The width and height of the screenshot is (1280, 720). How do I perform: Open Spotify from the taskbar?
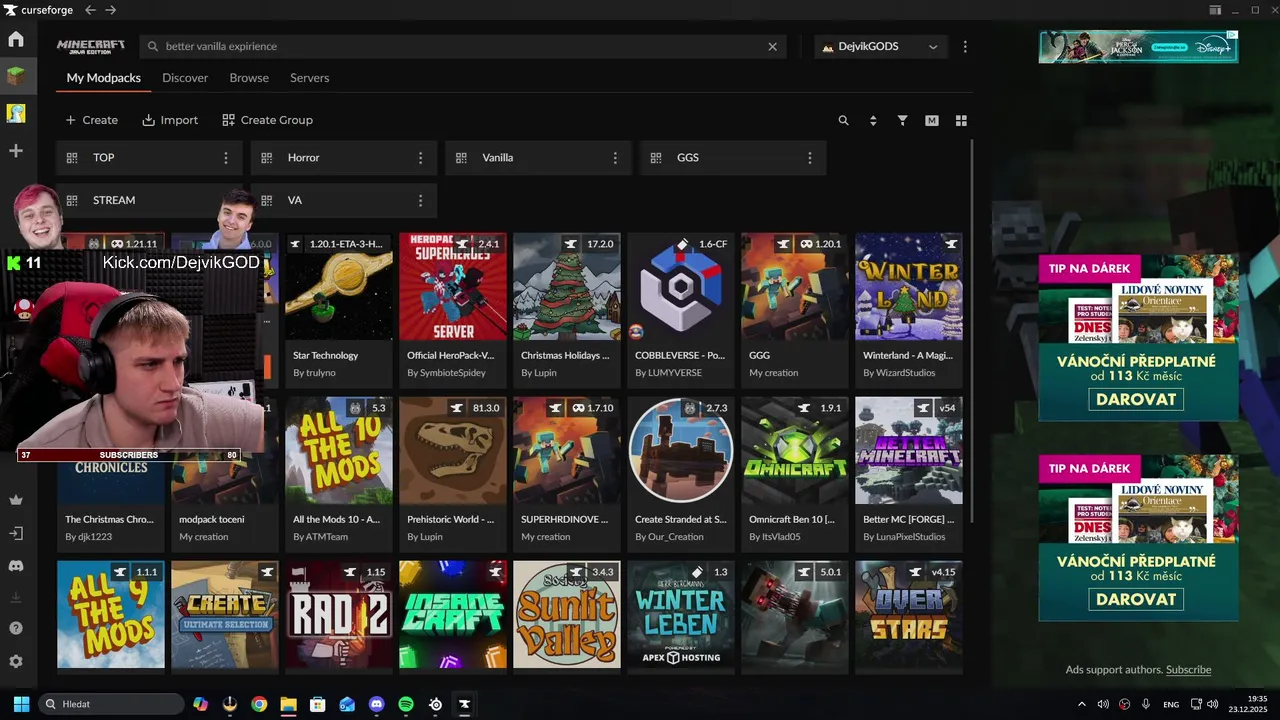(406, 704)
